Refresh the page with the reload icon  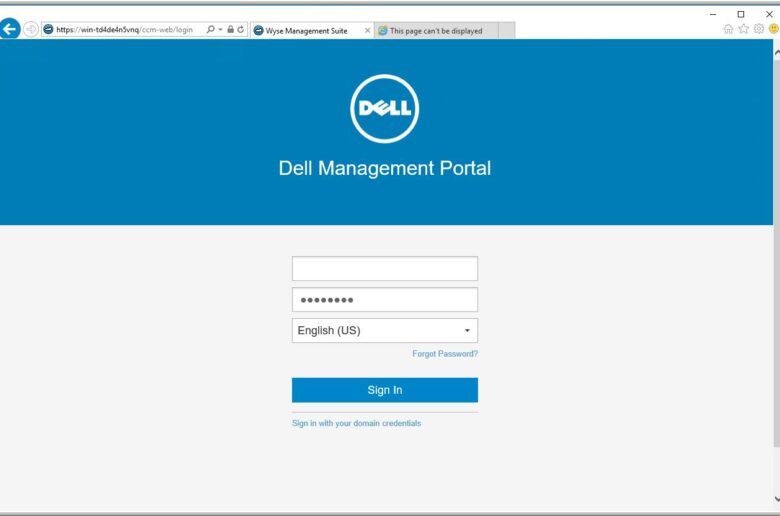click(x=241, y=29)
